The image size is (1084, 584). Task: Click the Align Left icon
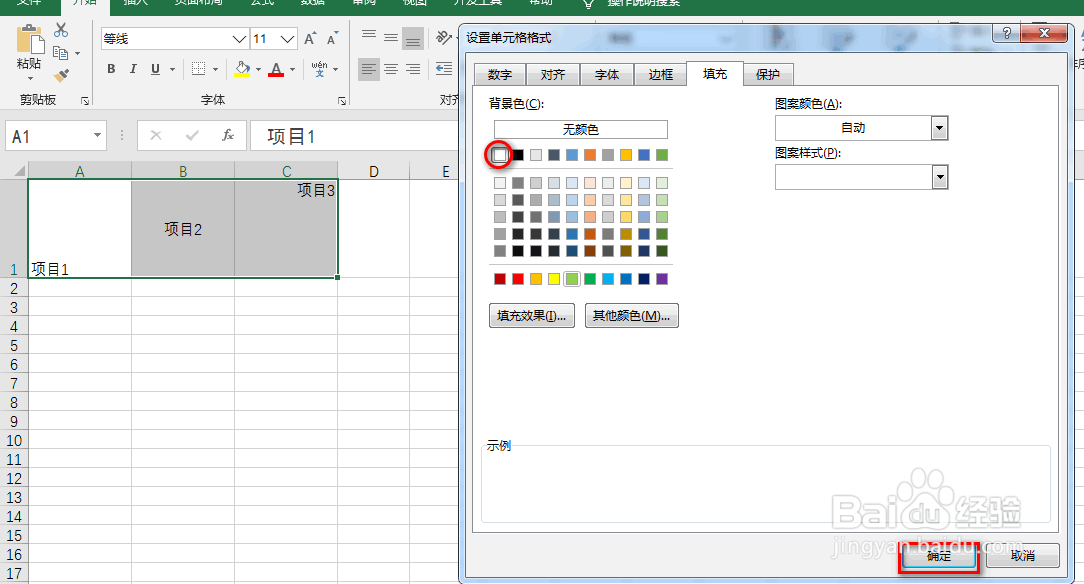click(369, 68)
